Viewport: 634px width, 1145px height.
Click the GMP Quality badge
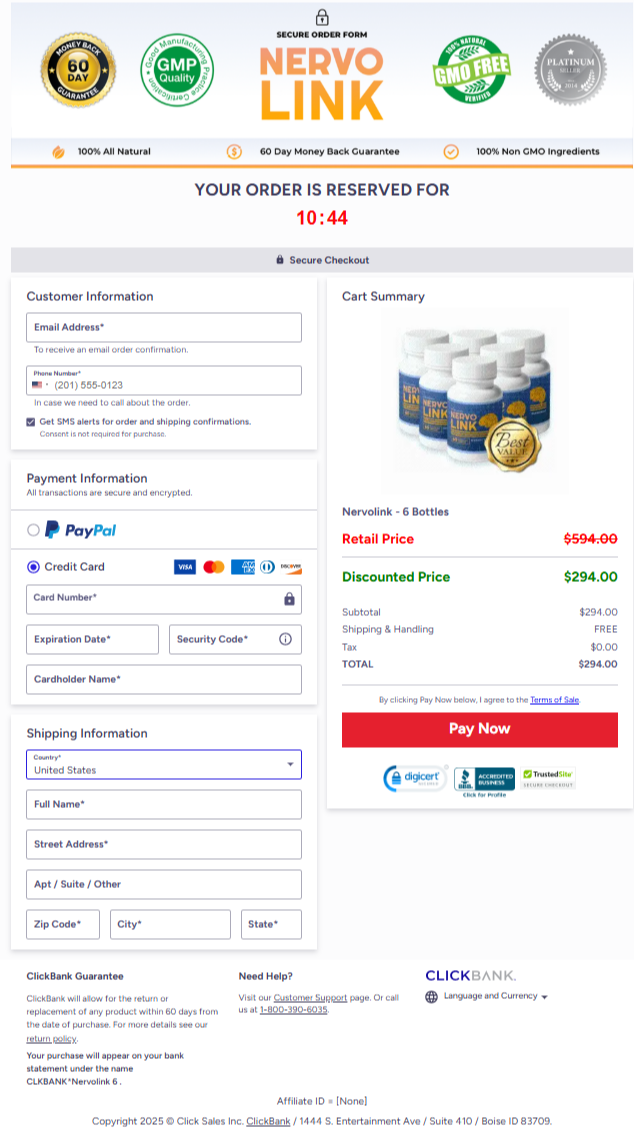point(177,72)
